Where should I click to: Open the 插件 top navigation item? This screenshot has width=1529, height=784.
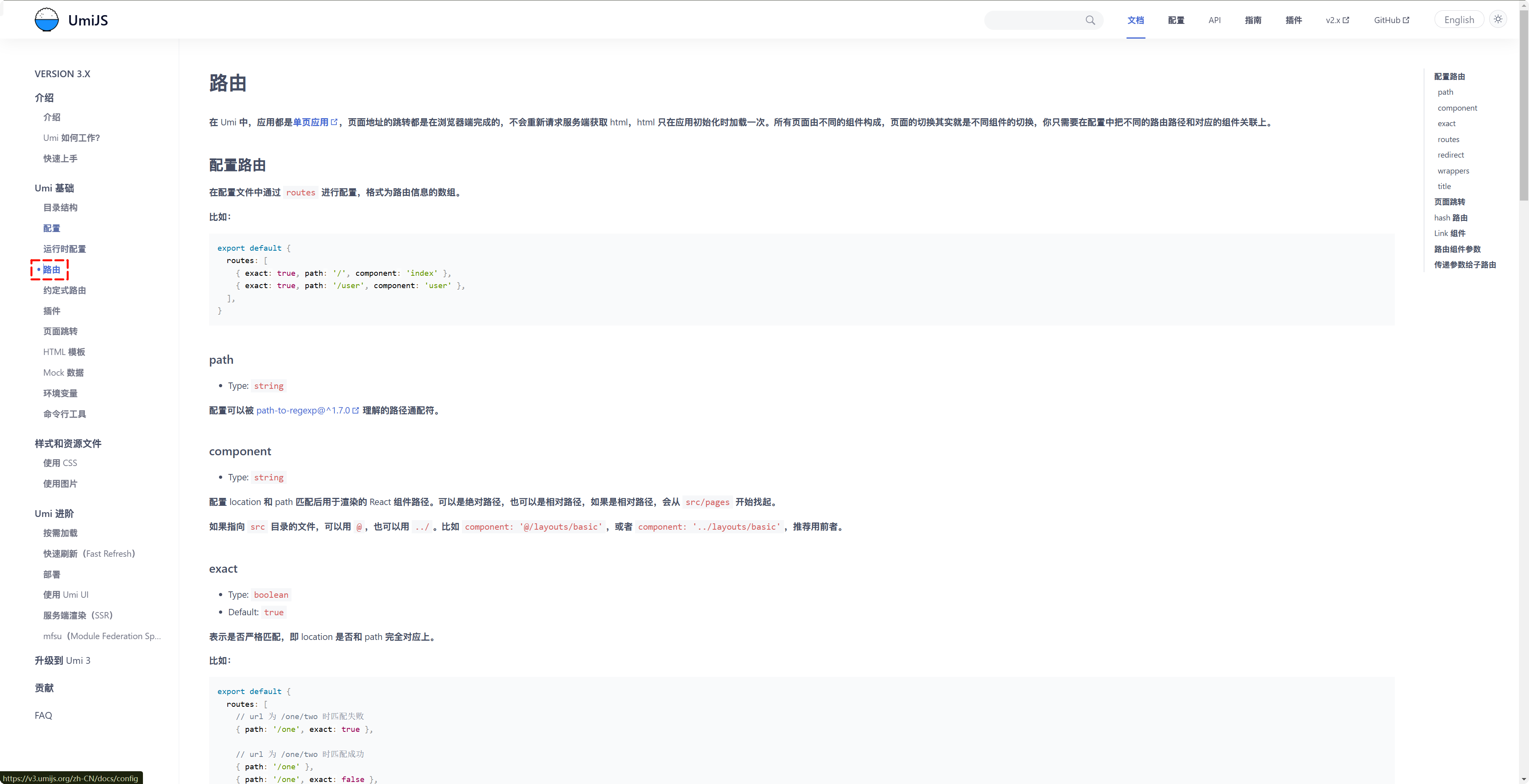pyautogui.click(x=1293, y=20)
